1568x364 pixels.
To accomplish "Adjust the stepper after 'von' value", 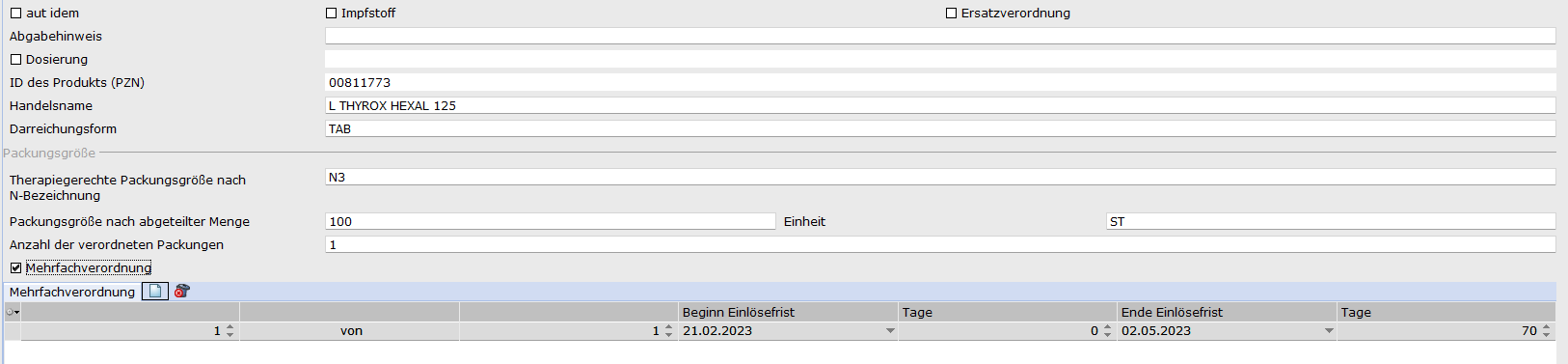I will 668,331.
